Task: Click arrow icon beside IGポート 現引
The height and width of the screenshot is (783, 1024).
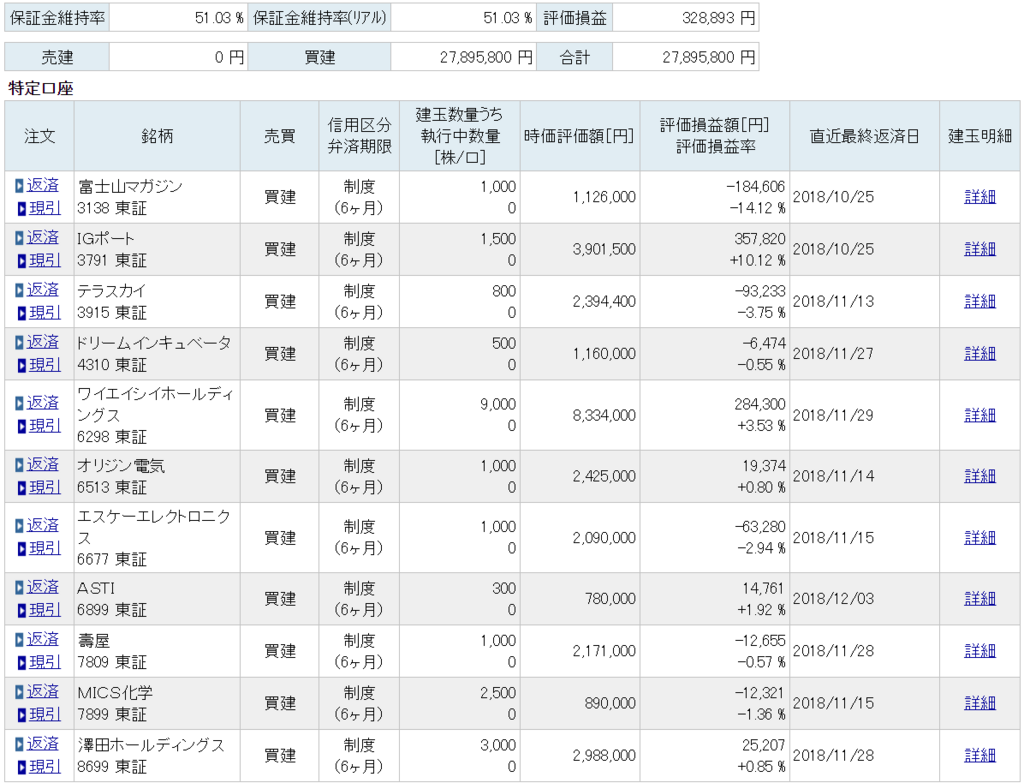Action: [x=22, y=261]
